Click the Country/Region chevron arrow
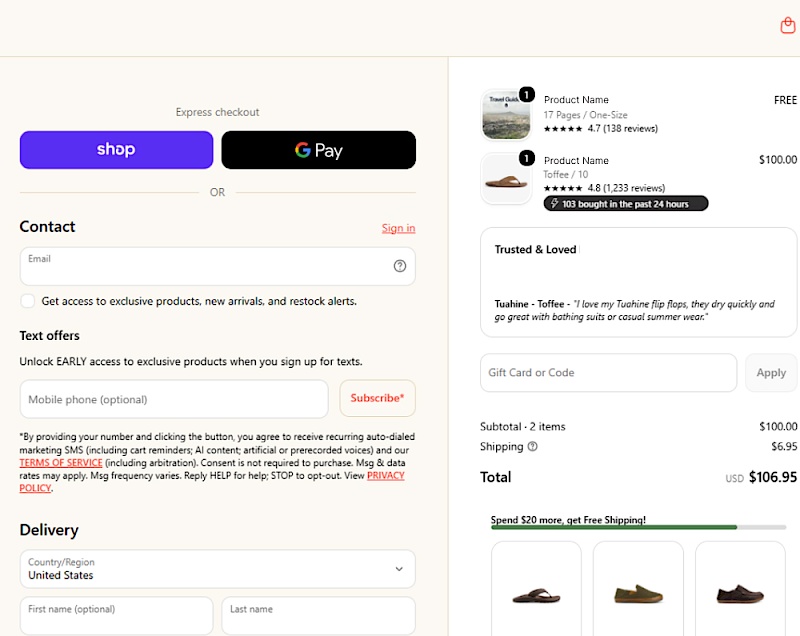 399,569
